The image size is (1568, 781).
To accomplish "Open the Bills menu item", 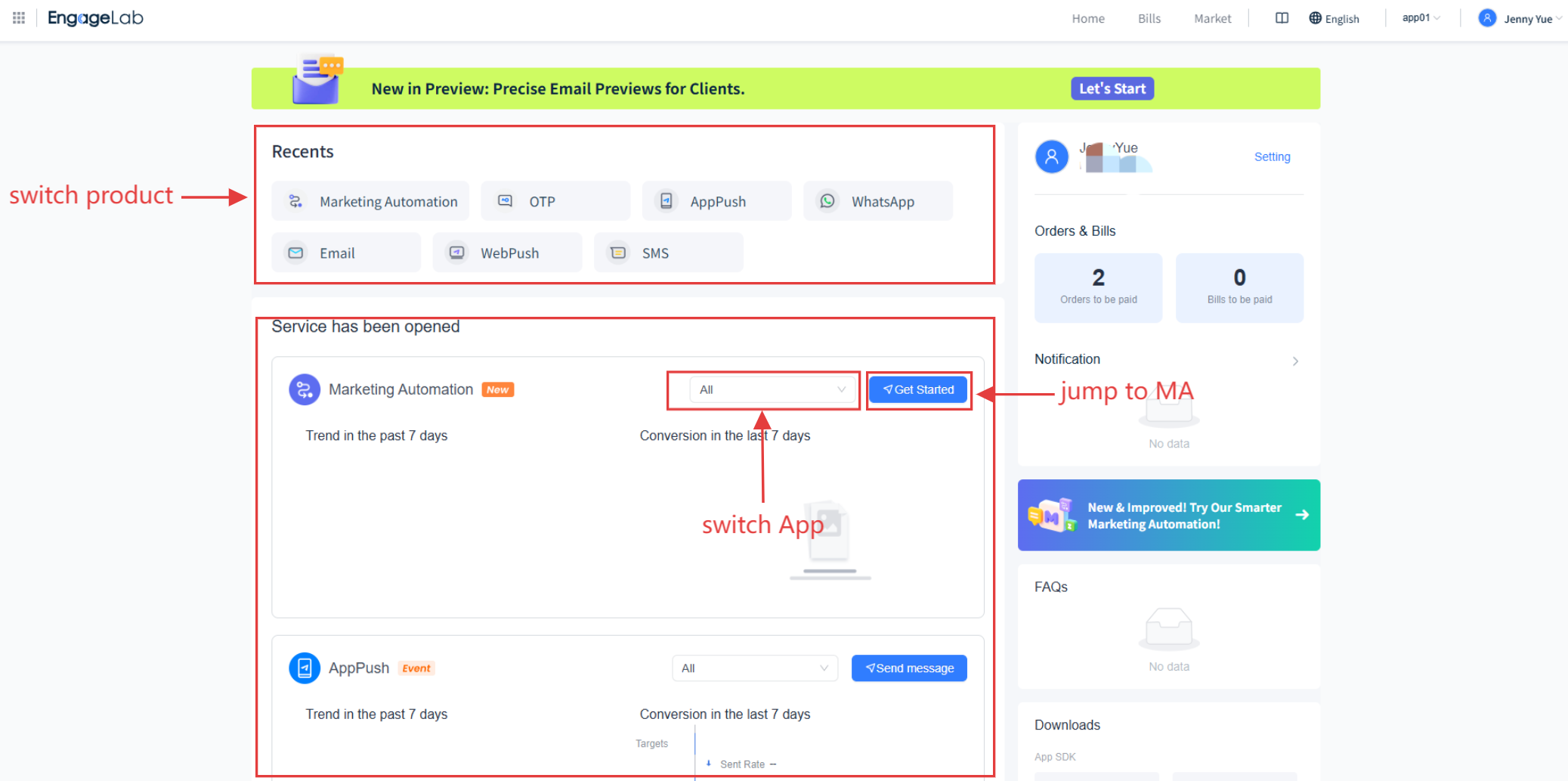I will [x=1149, y=19].
